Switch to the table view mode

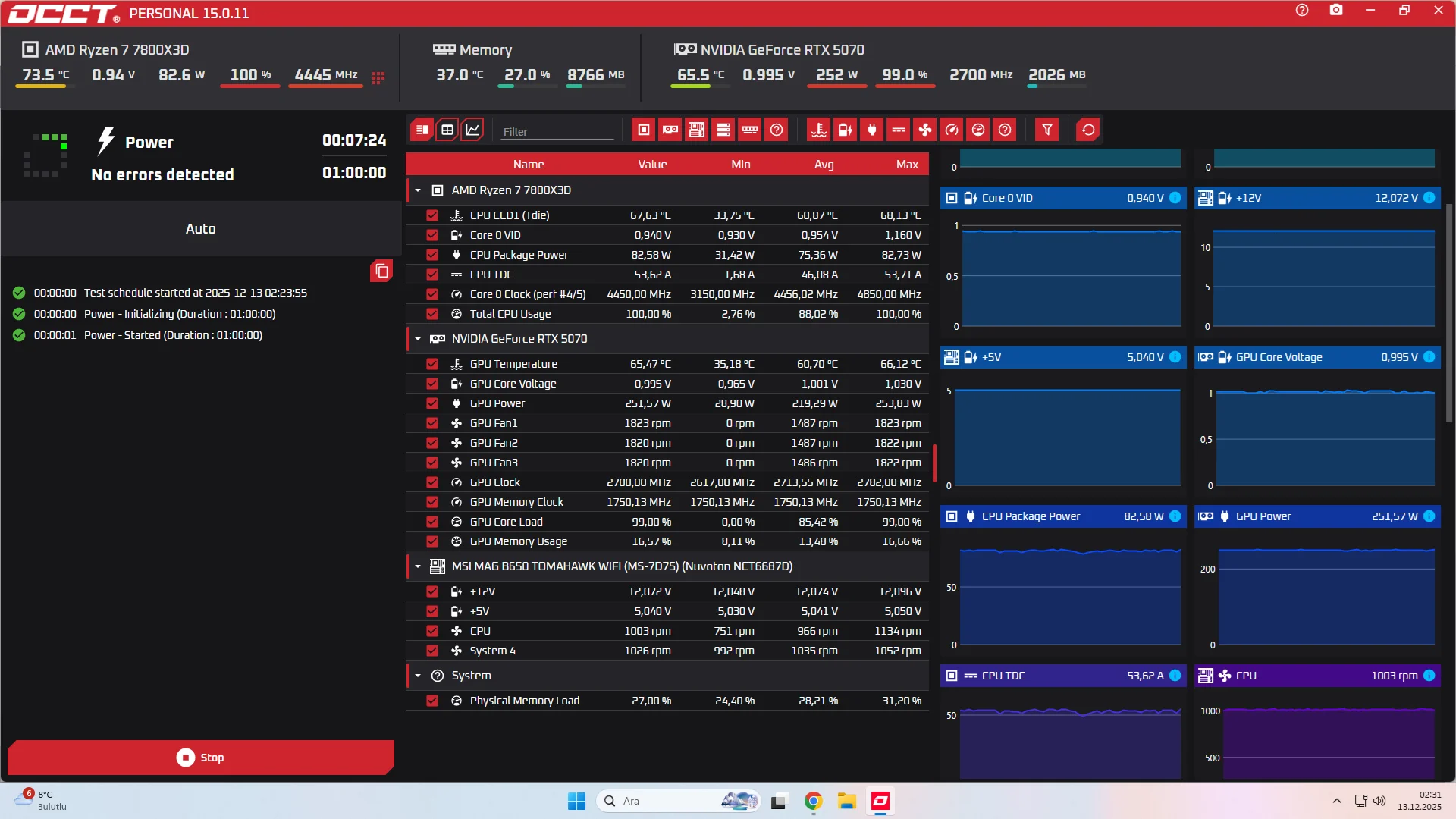pyautogui.click(x=447, y=130)
